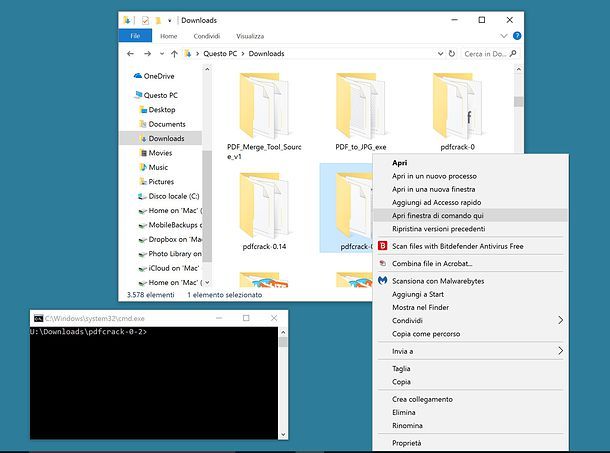Choose Aggiungi ad Accesso rapido

pos(436,202)
